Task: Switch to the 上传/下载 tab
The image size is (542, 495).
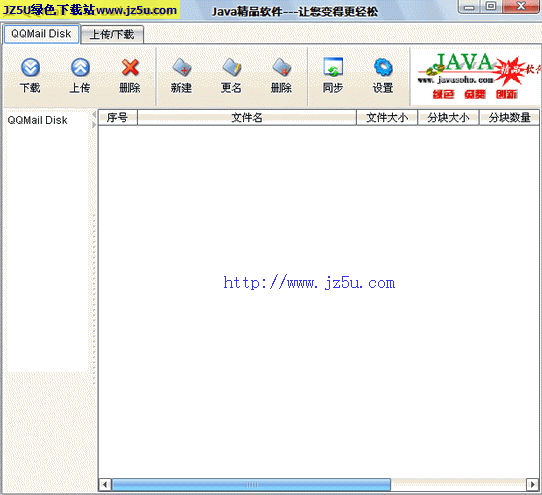Action: (x=112, y=35)
